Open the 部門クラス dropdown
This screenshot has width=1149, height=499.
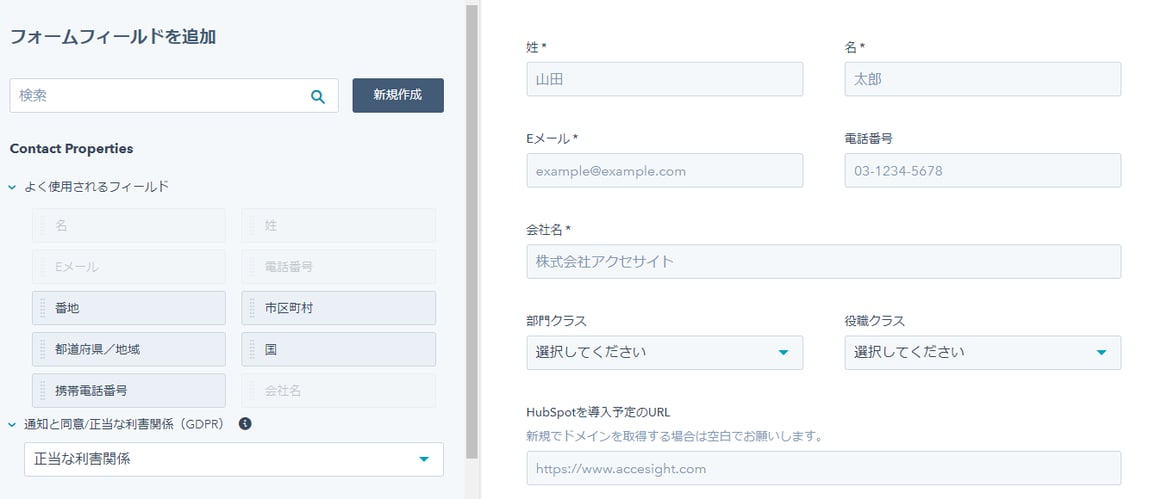(x=664, y=352)
